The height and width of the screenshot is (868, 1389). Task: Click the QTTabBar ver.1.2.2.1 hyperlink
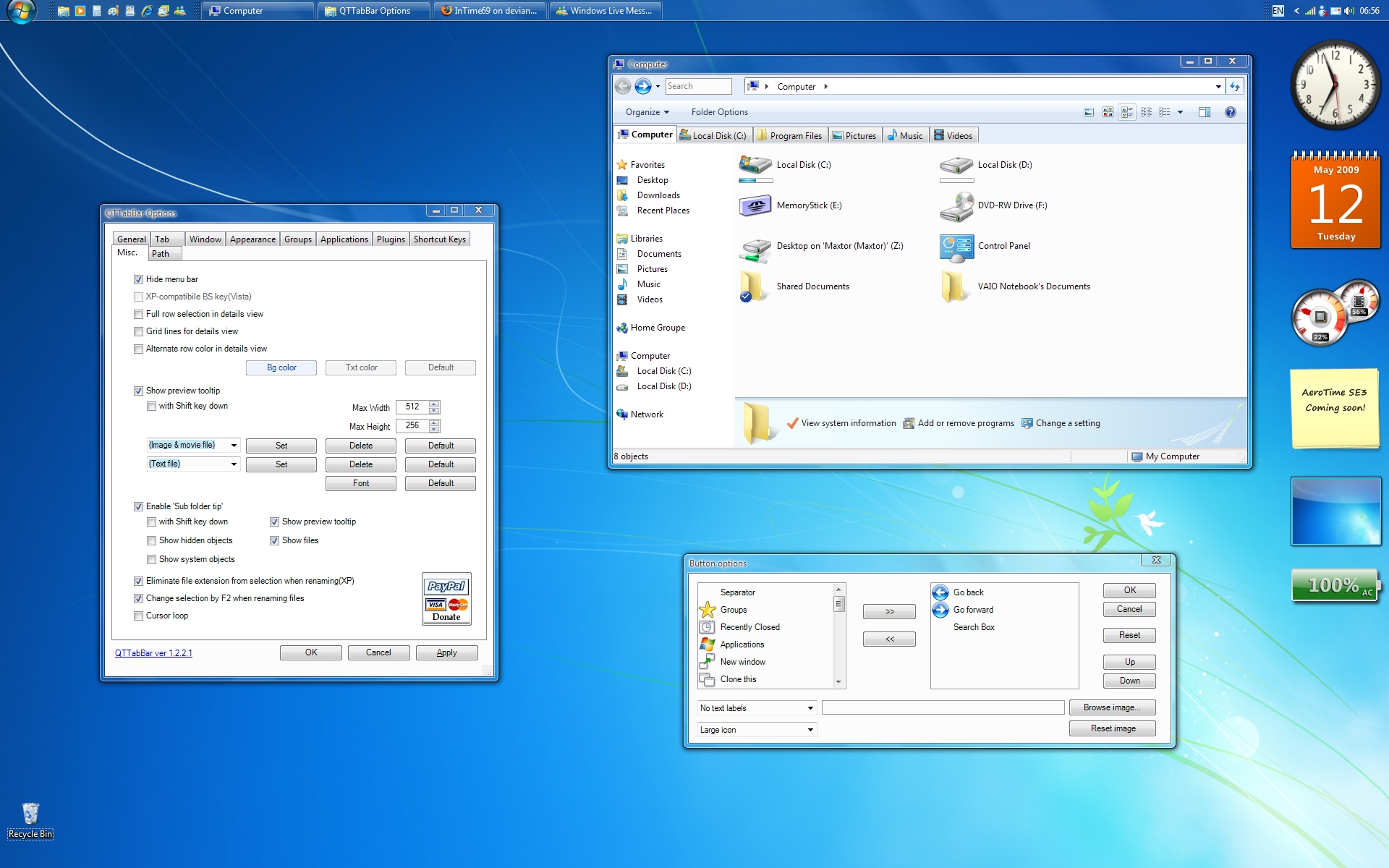tap(152, 653)
